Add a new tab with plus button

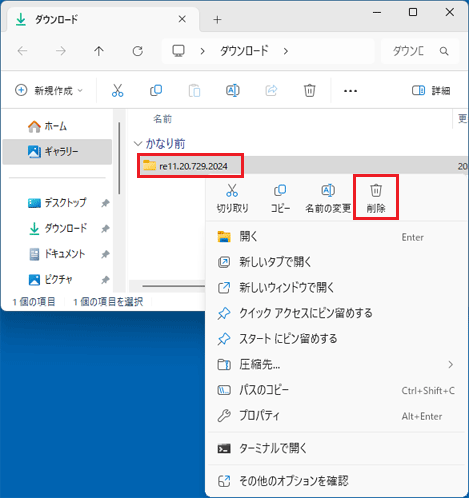pyautogui.click(x=217, y=20)
